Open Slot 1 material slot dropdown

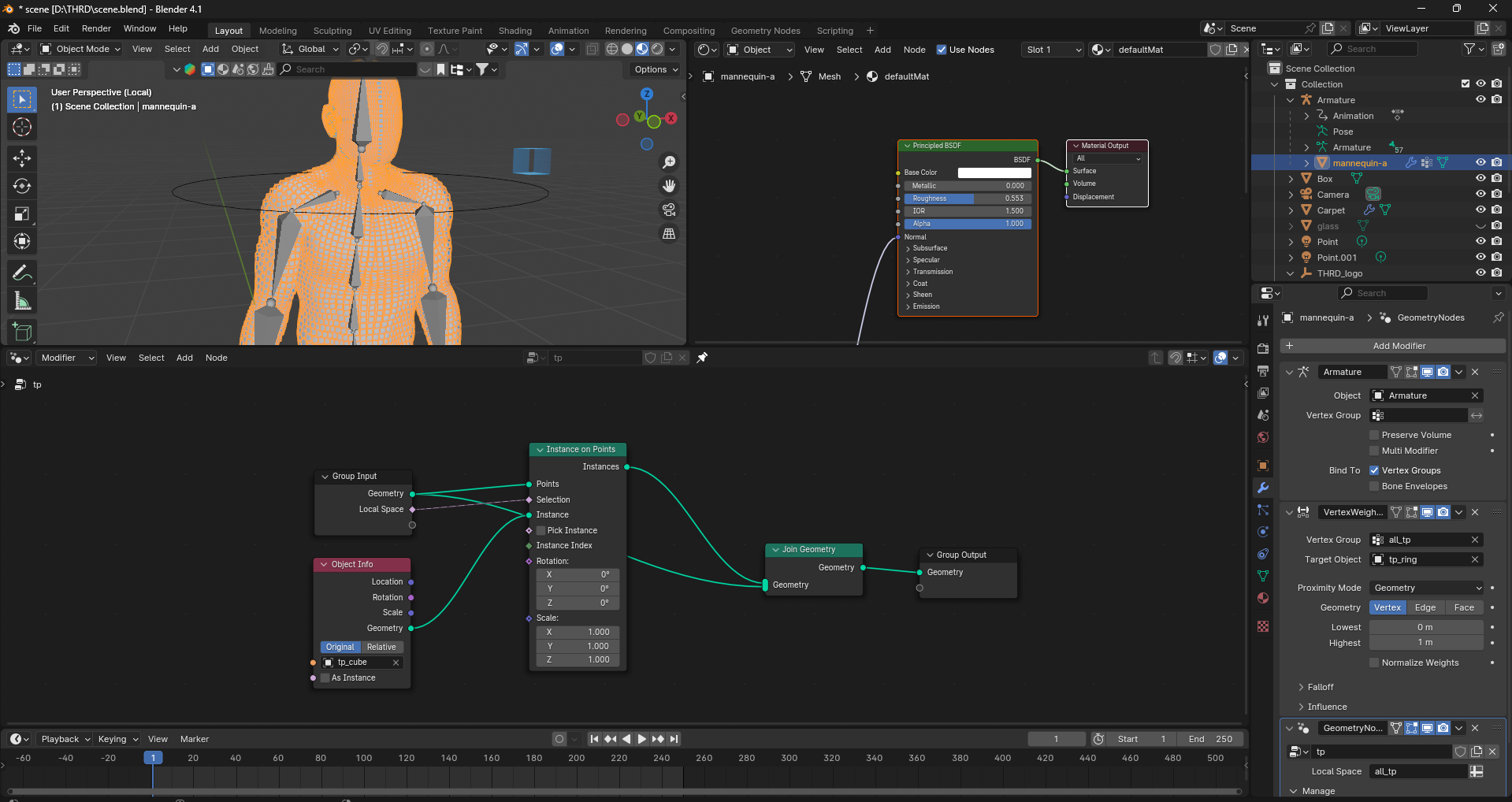pyautogui.click(x=1053, y=50)
